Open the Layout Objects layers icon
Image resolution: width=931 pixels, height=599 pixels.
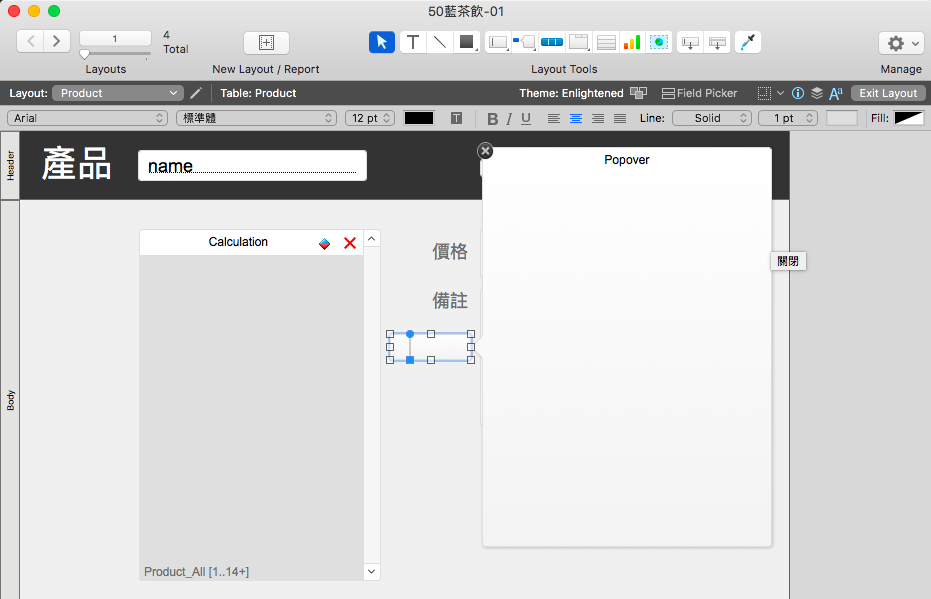[x=817, y=93]
